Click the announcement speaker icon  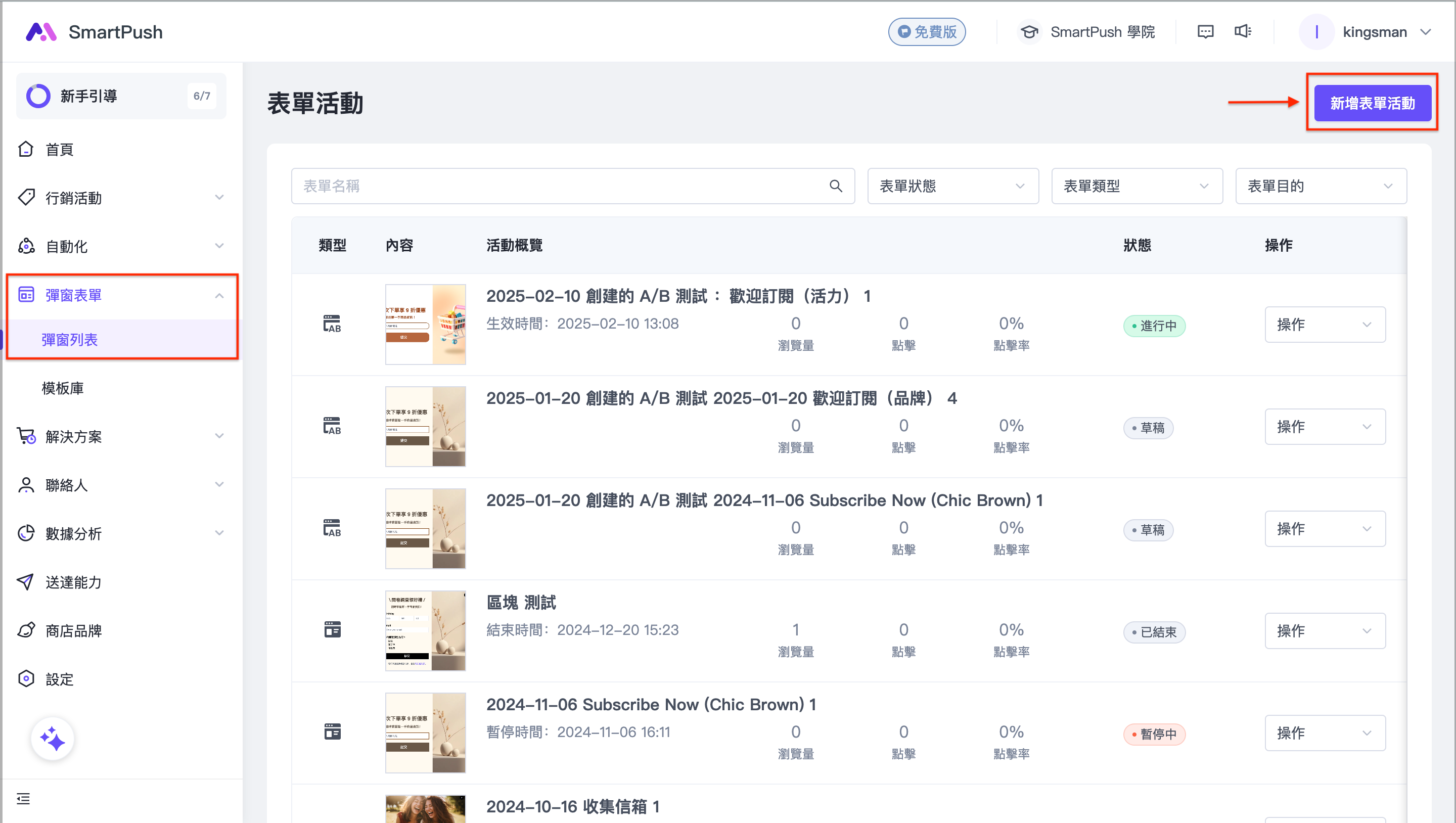(x=1242, y=32)
